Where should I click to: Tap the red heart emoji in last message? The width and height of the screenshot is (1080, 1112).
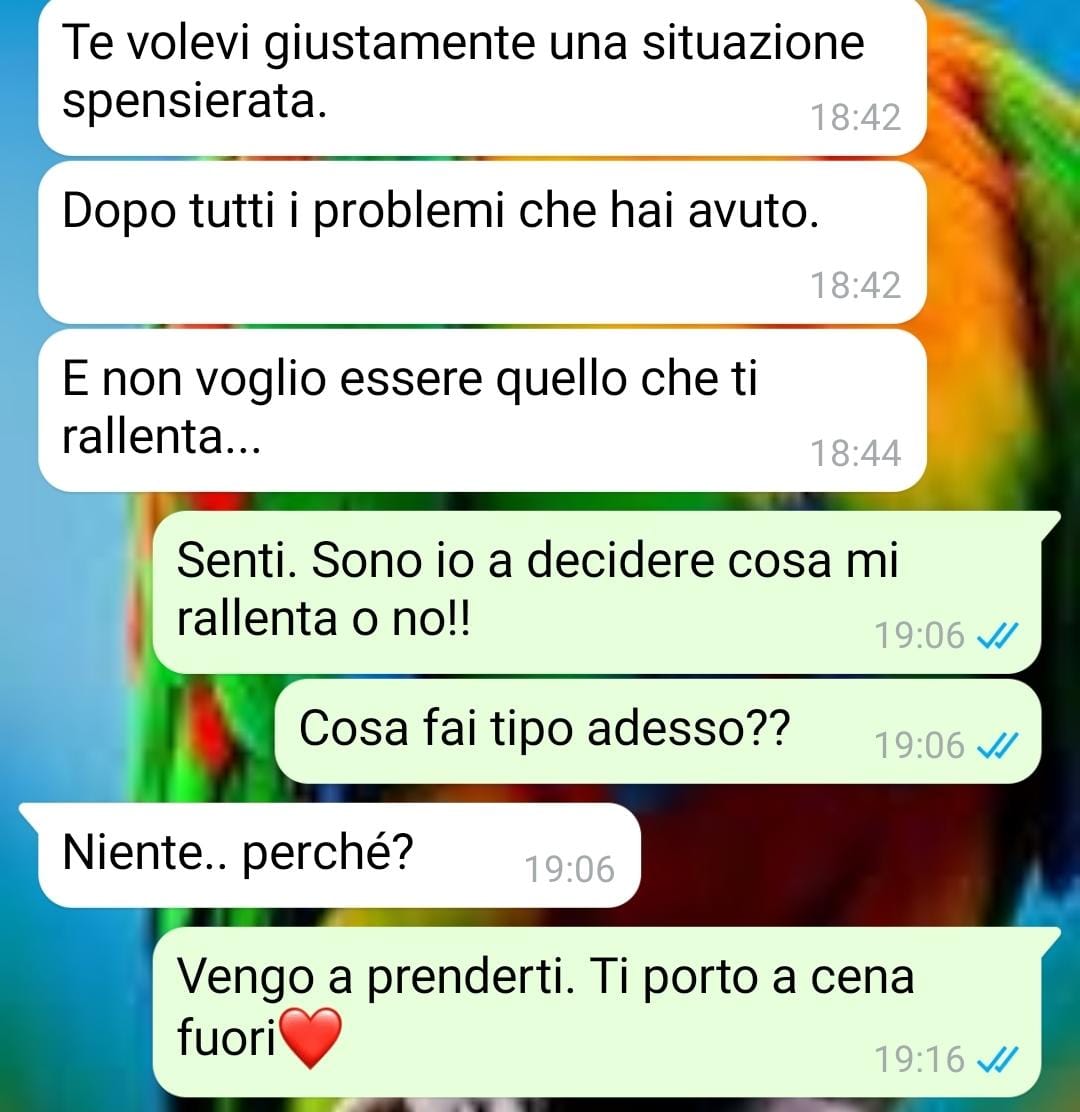tap(311, 1039)
